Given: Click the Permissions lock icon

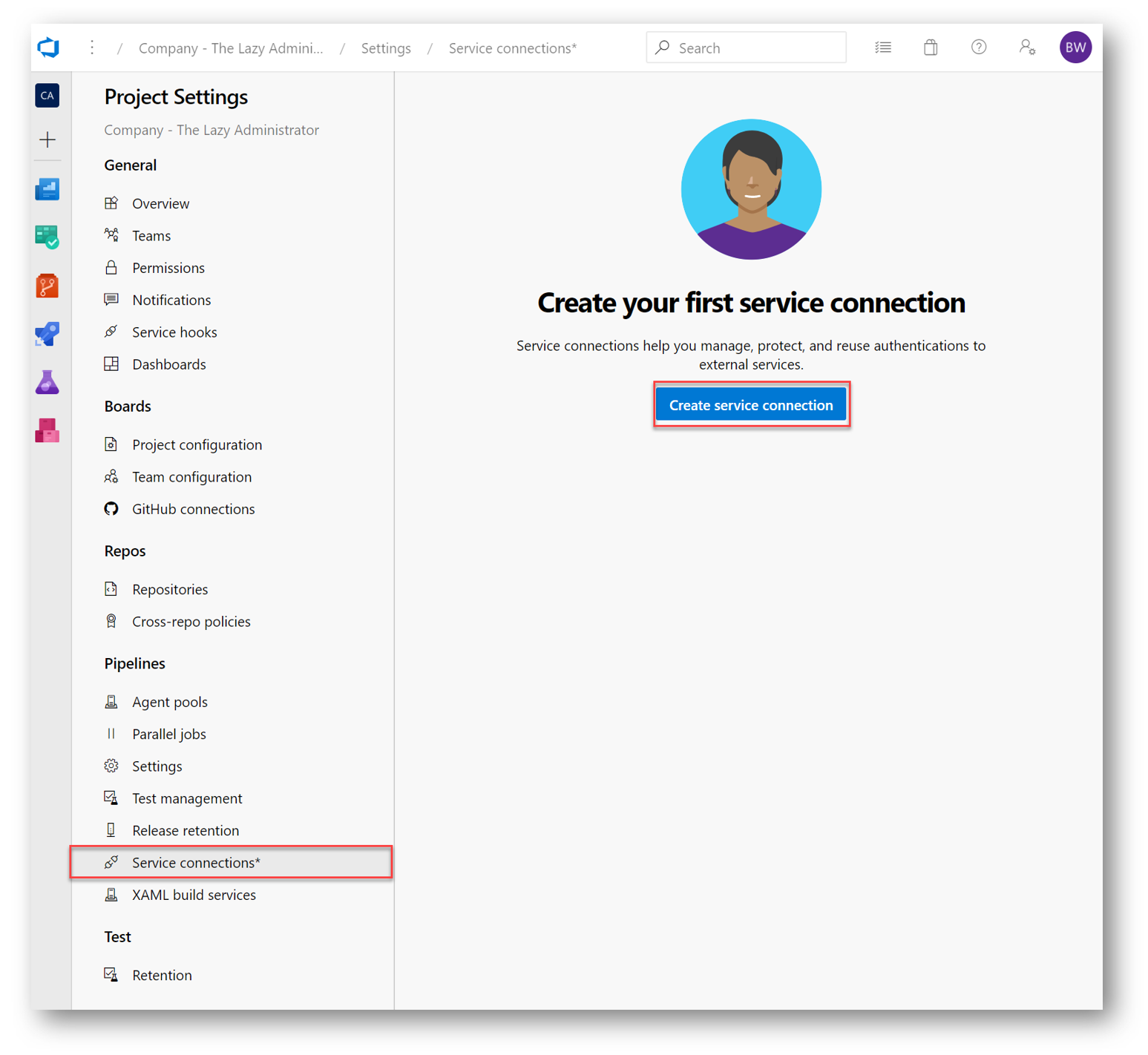Looking at the screenshot, I should tap(111, 267).
